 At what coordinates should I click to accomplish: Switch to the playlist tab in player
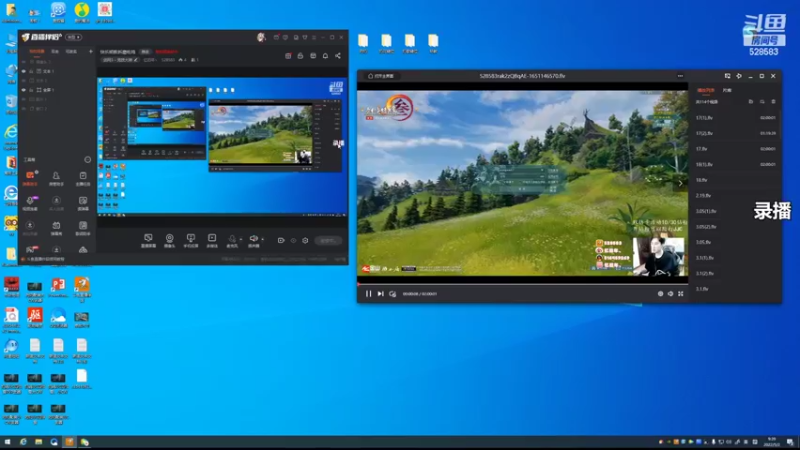706,90
